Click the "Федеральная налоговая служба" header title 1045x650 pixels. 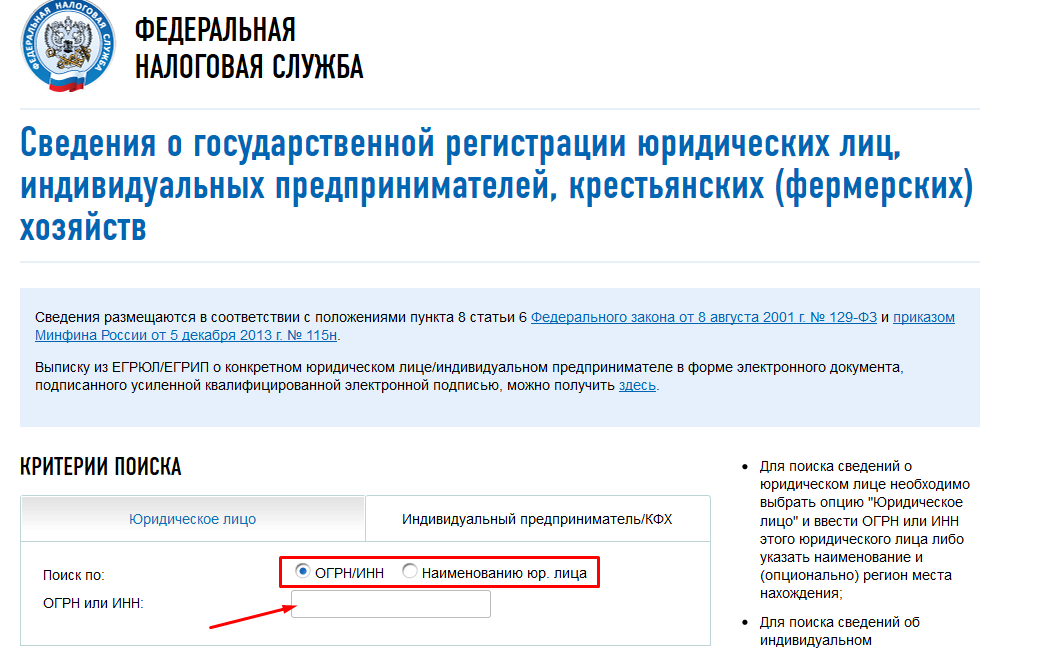pos(249,48)
